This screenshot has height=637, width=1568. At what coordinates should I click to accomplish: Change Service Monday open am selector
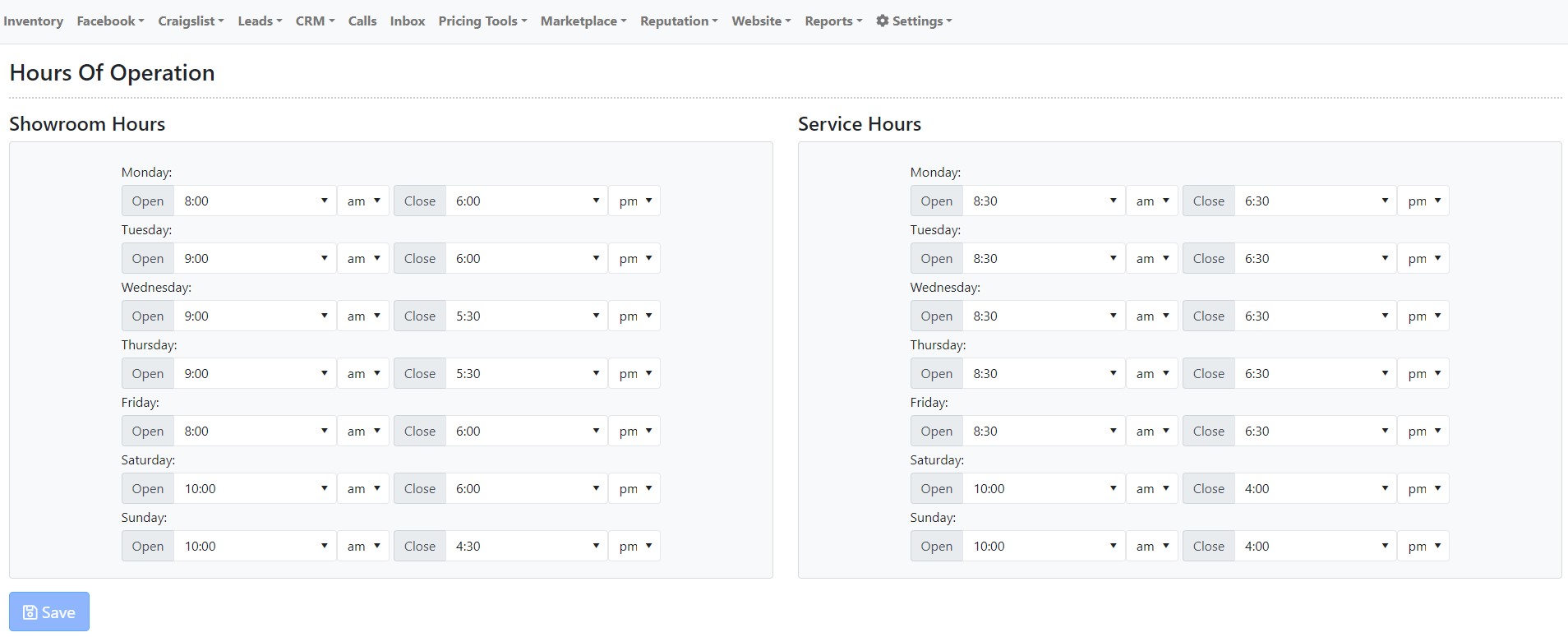tap(1152, 201)
